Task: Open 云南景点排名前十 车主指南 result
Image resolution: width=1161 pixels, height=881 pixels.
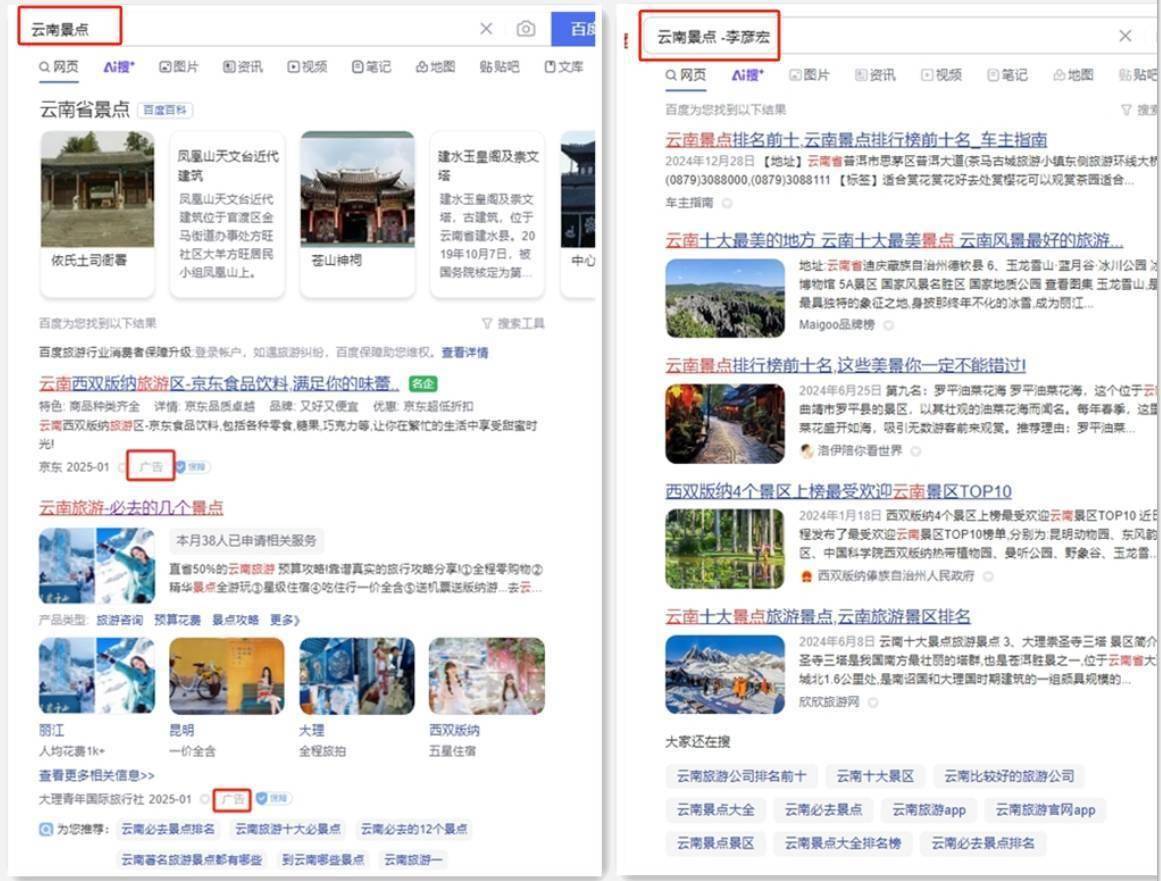Action: point(856,139)
